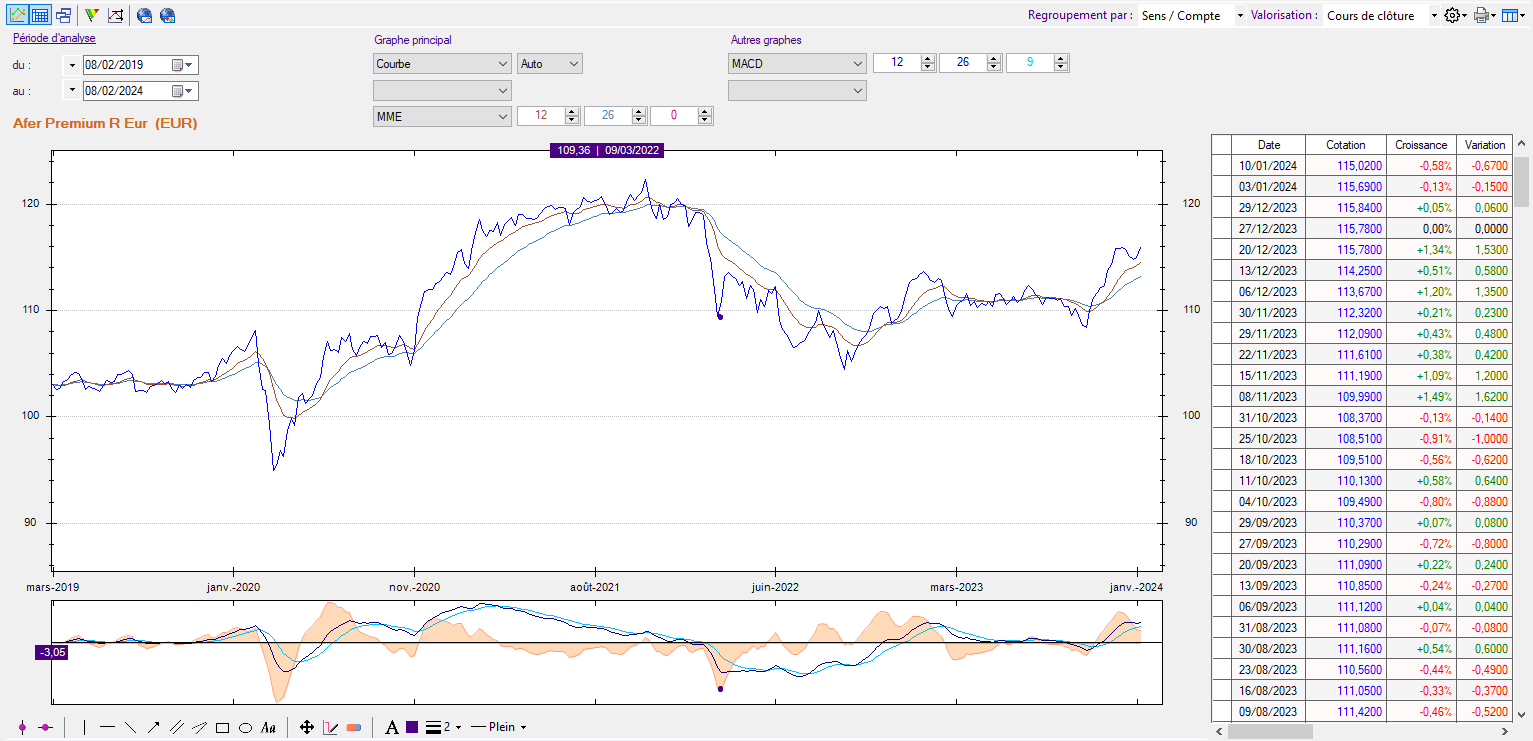Click the cascading windows toolbar icon
Screen dimensions: 1533x741
coord(63,15)
